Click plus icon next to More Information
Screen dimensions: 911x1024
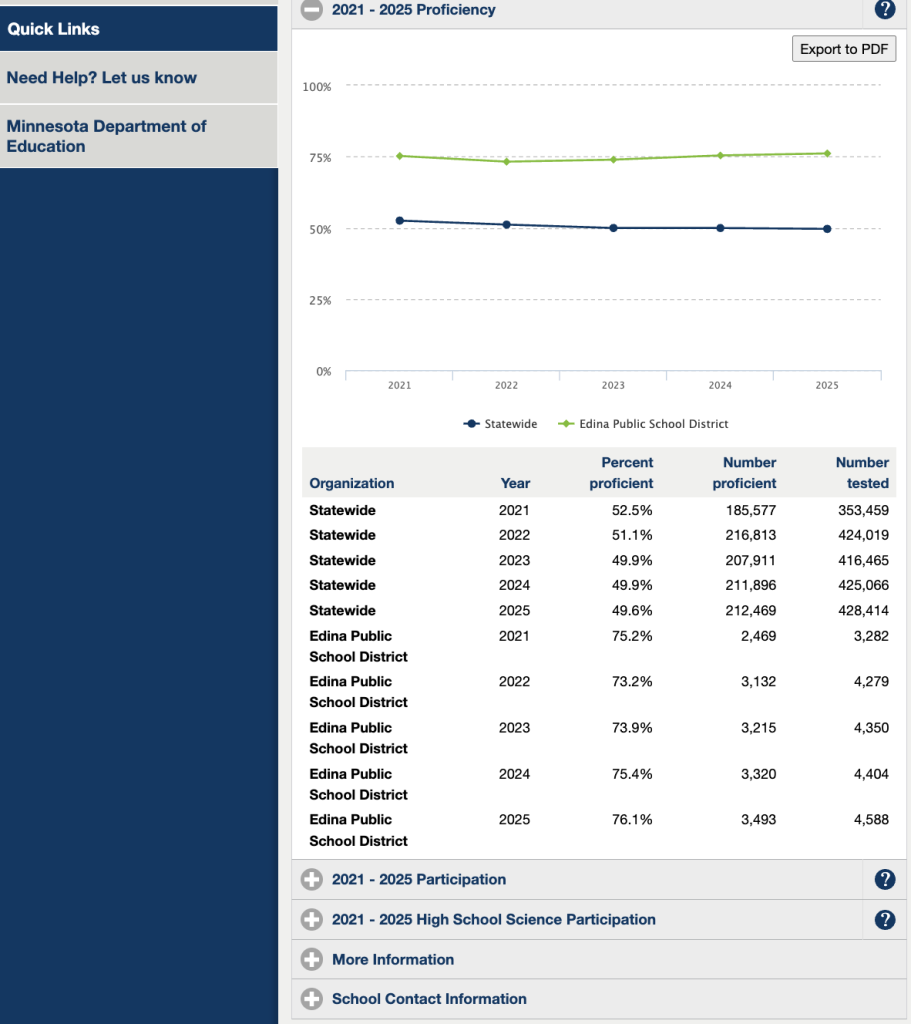(x=312, y=960)
